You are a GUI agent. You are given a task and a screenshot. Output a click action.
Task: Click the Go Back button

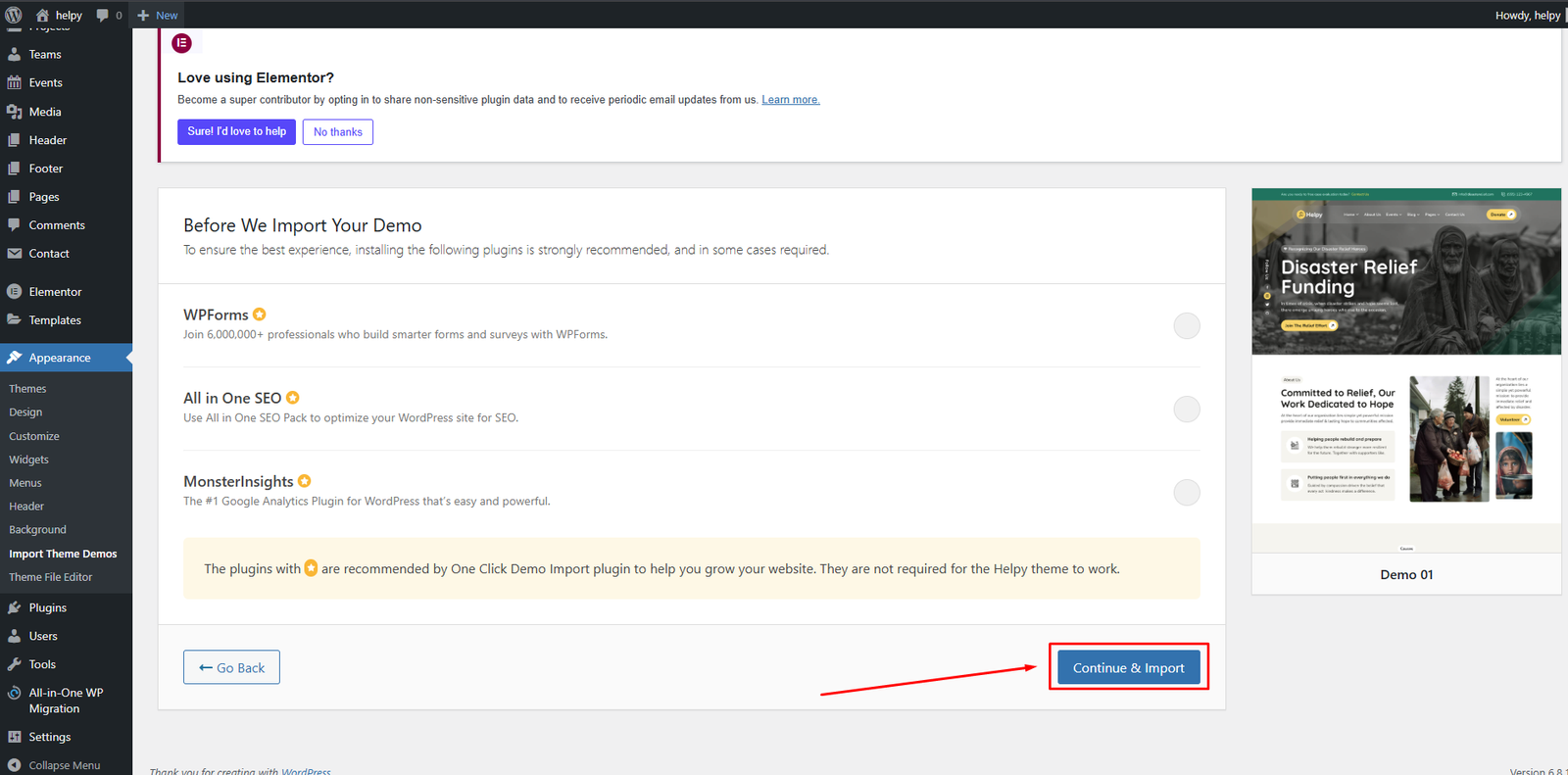coord(231,667)
